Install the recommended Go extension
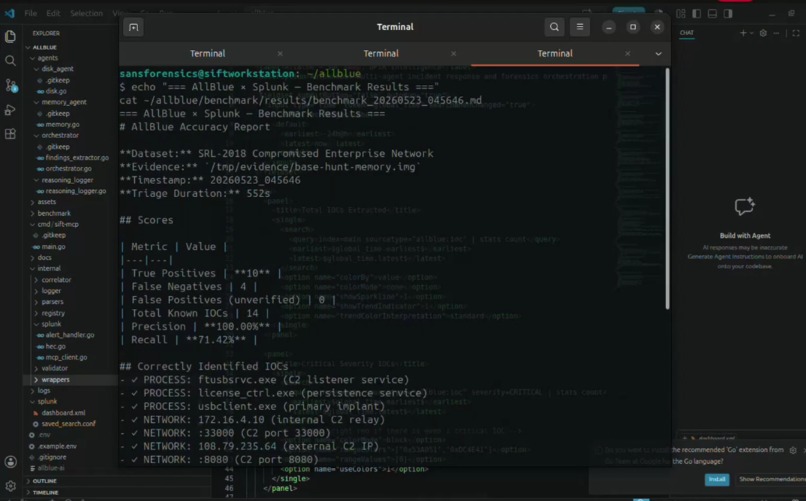Viewport: 806px width, 501px height. click(717, 479)
